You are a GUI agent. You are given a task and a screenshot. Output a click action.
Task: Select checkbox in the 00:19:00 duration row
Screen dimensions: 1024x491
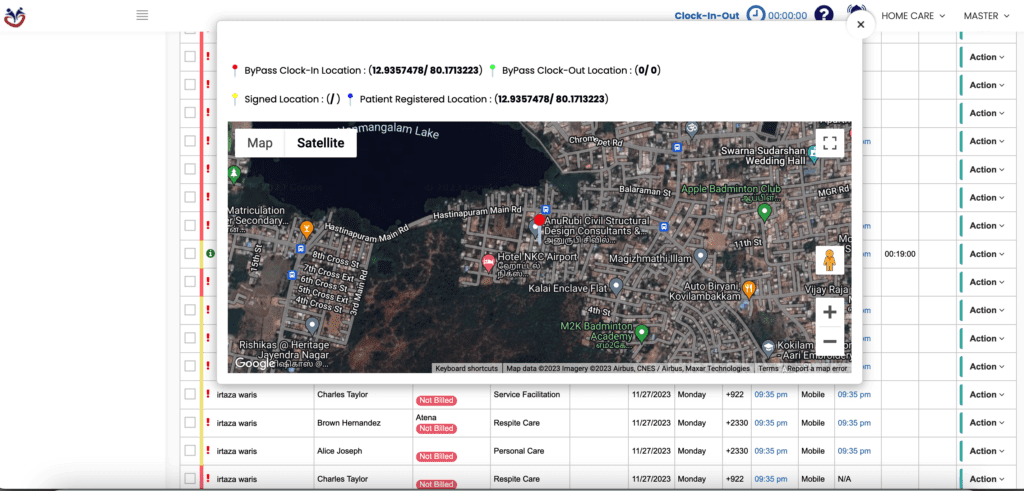(x=190, y=254)
